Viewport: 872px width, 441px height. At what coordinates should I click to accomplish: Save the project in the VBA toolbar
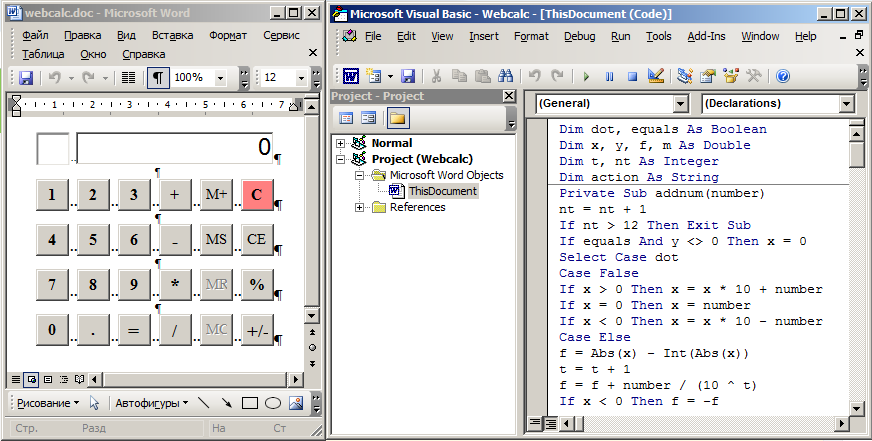pyautogui.click(x=408, y=76)
